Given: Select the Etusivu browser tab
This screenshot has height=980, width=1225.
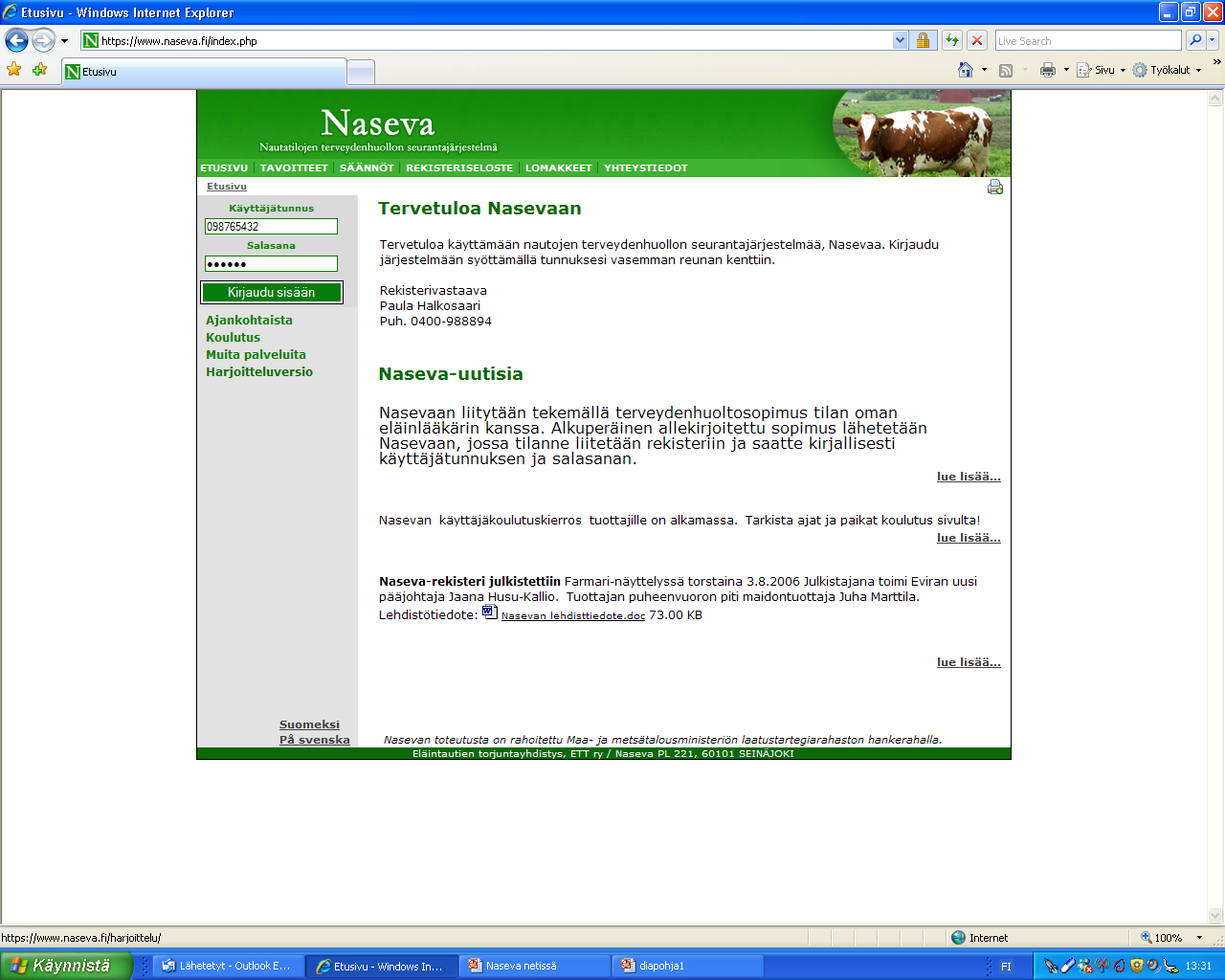Looking at the screenshot, I should 203,72.
